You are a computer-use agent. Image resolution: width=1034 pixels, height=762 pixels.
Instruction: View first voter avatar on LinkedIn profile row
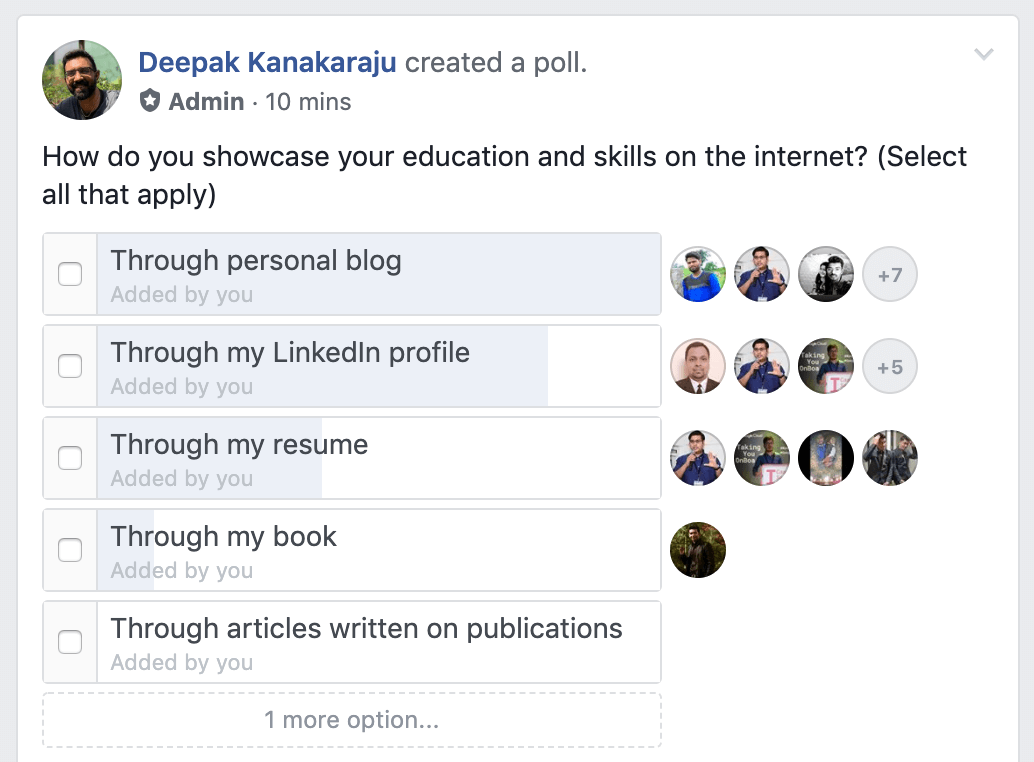(698, 366)
